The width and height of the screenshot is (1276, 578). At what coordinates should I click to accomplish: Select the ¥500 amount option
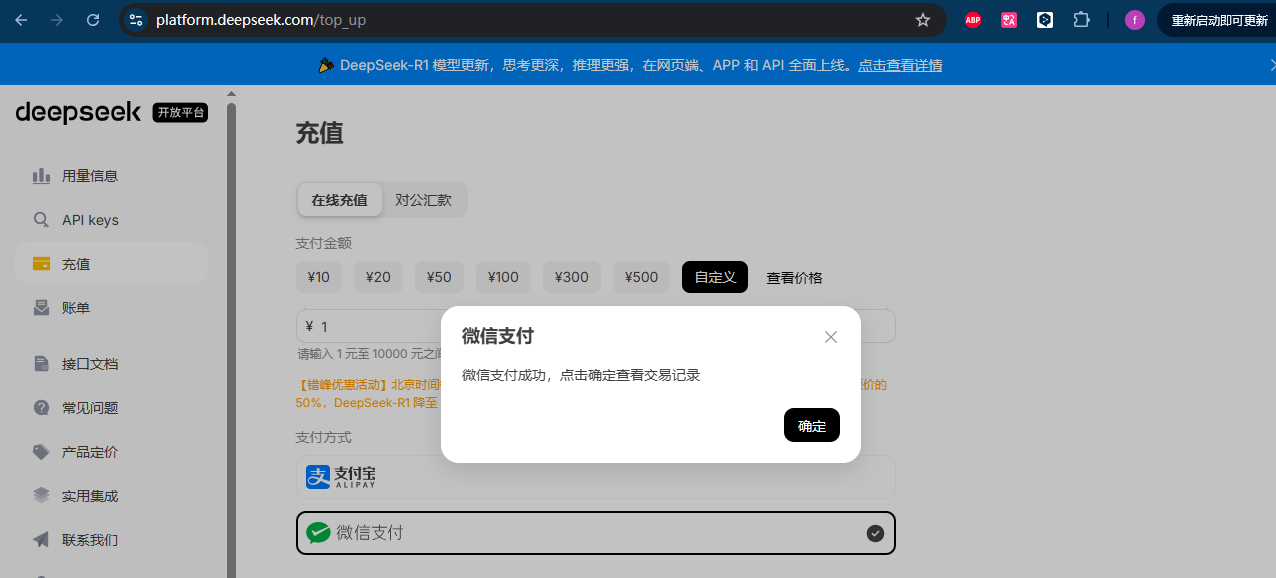[x=641, y=277]
